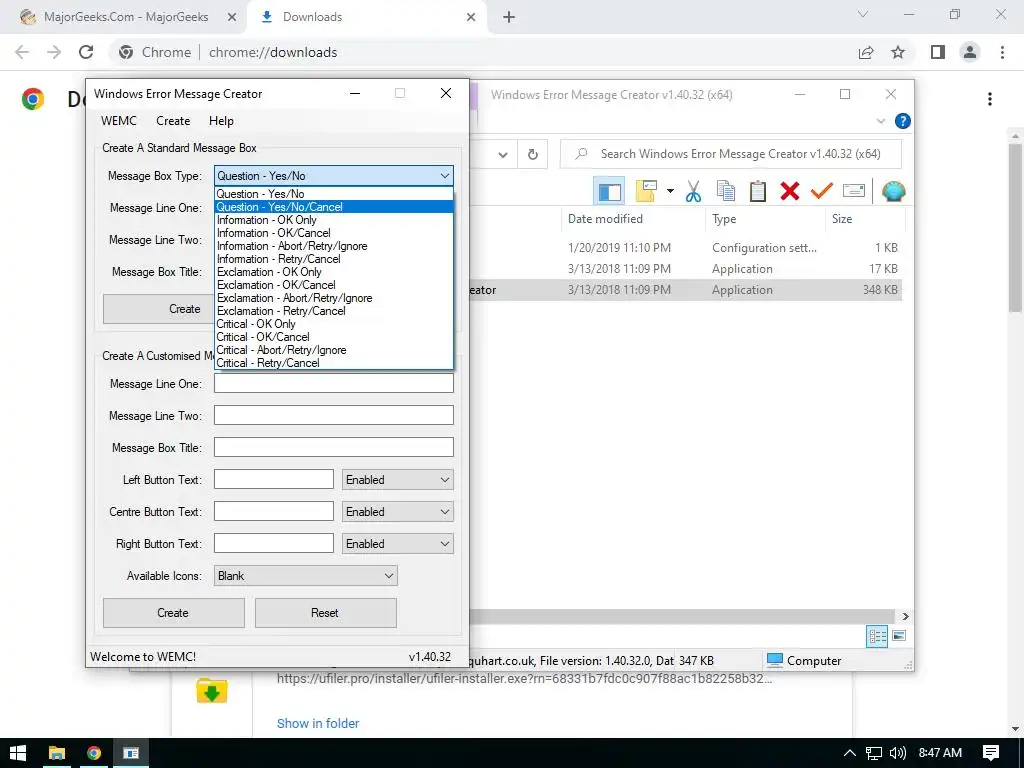Viewport: 1024px width, 768px height.
Task: Click Create button for customised message box
Action: 173,613
